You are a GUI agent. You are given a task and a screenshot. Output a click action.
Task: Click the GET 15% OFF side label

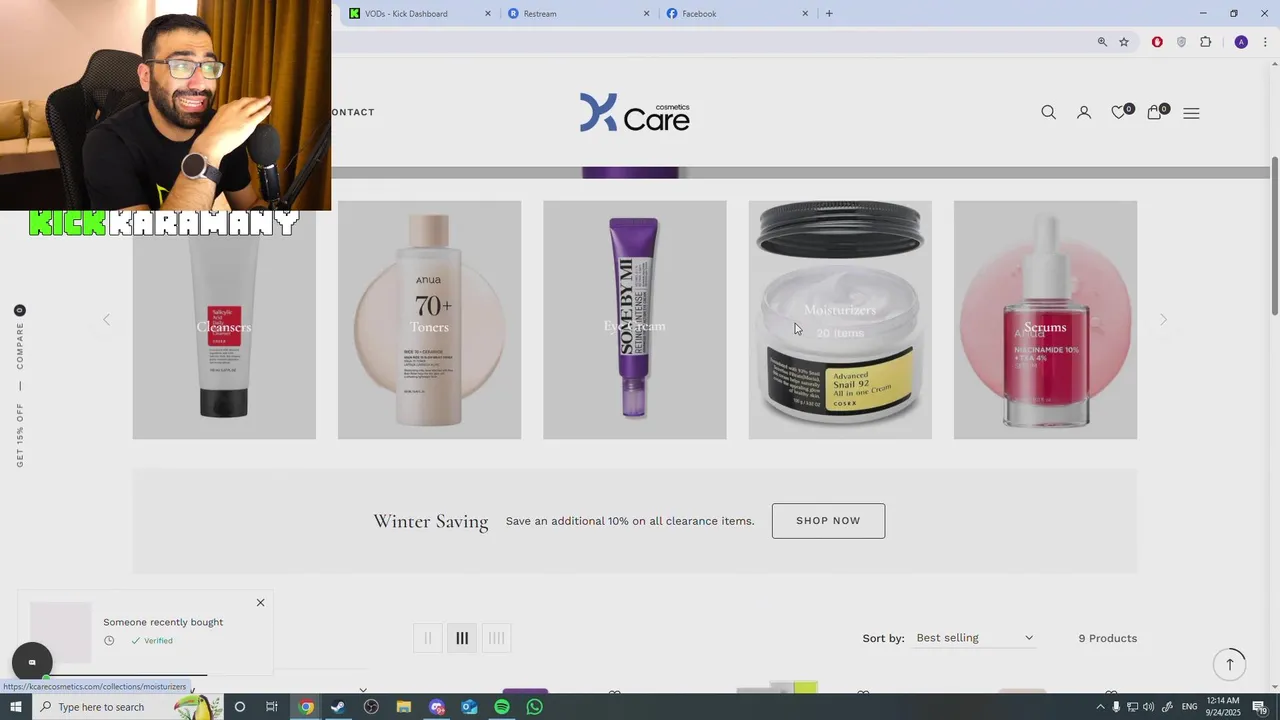point(19,435)
